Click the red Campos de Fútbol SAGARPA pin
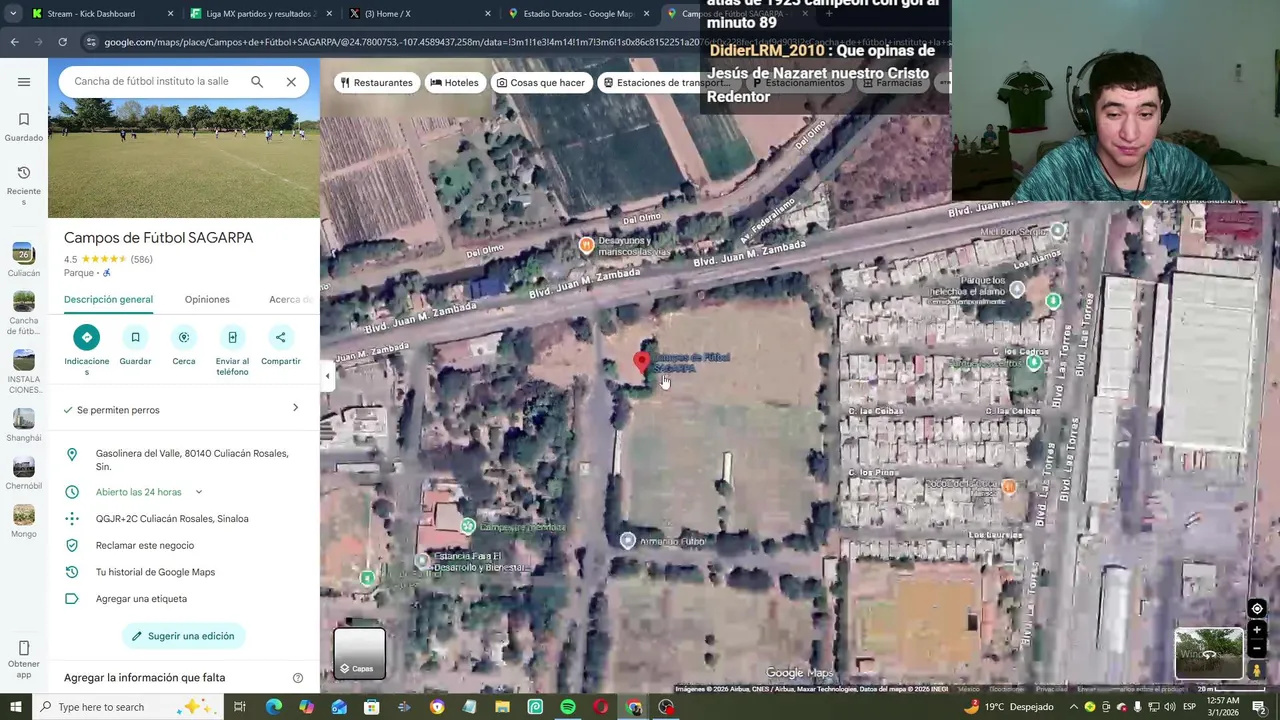Screen dimensions: 1280x720 (x=642, y=364)
